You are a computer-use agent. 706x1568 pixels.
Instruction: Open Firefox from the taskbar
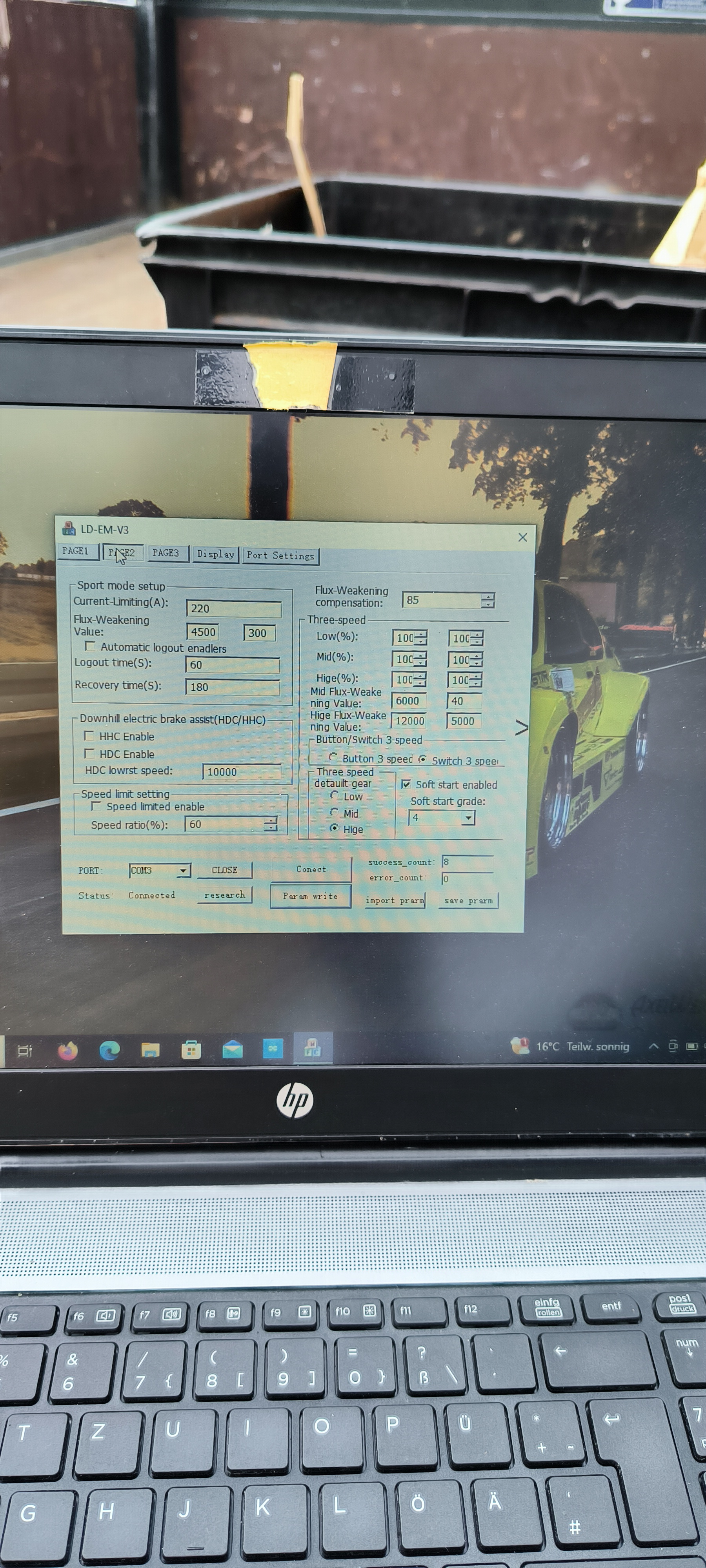(67, 1051)
